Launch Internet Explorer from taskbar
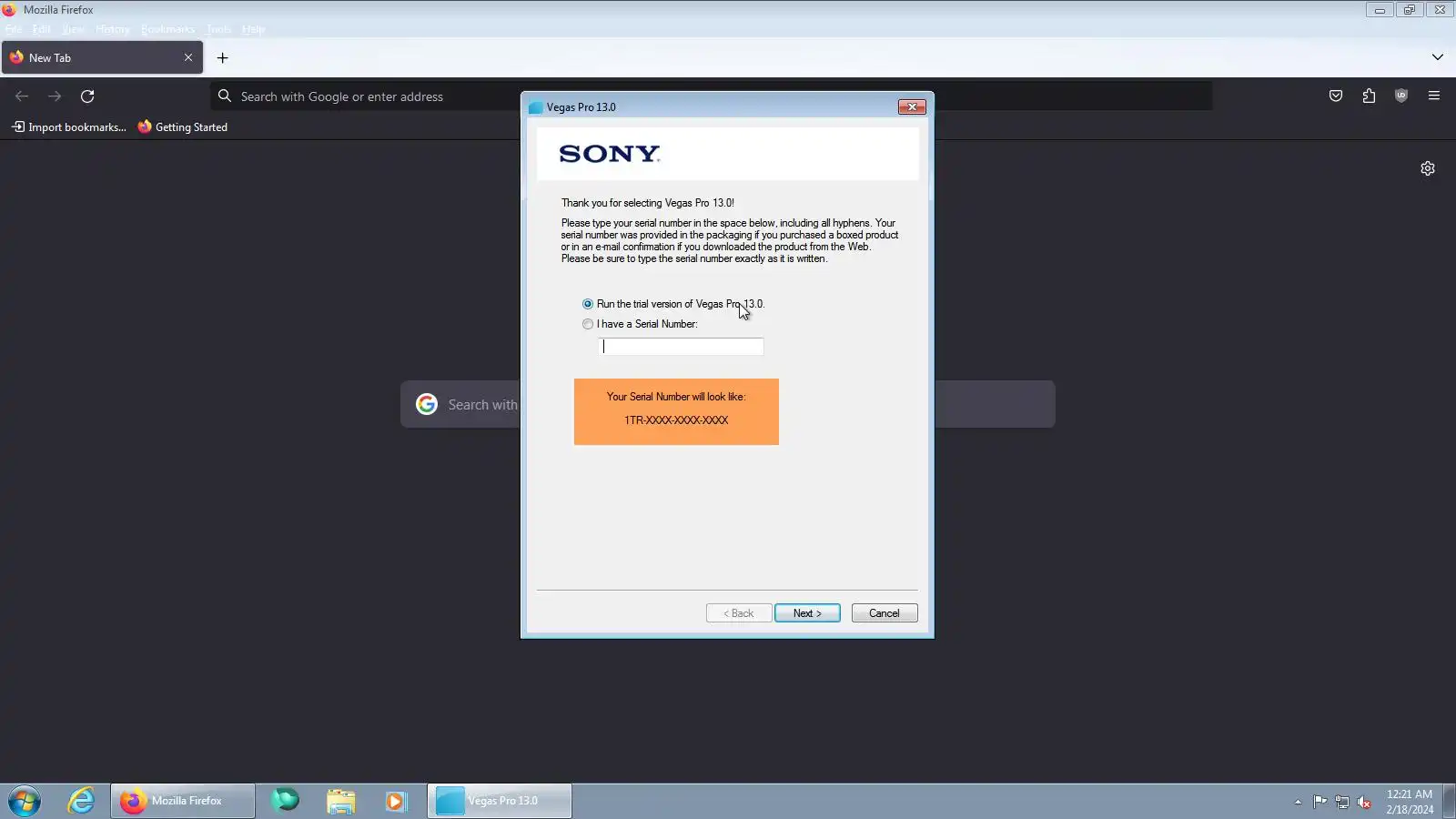This screenshot has height=819, width=1456. pos(81,801)
